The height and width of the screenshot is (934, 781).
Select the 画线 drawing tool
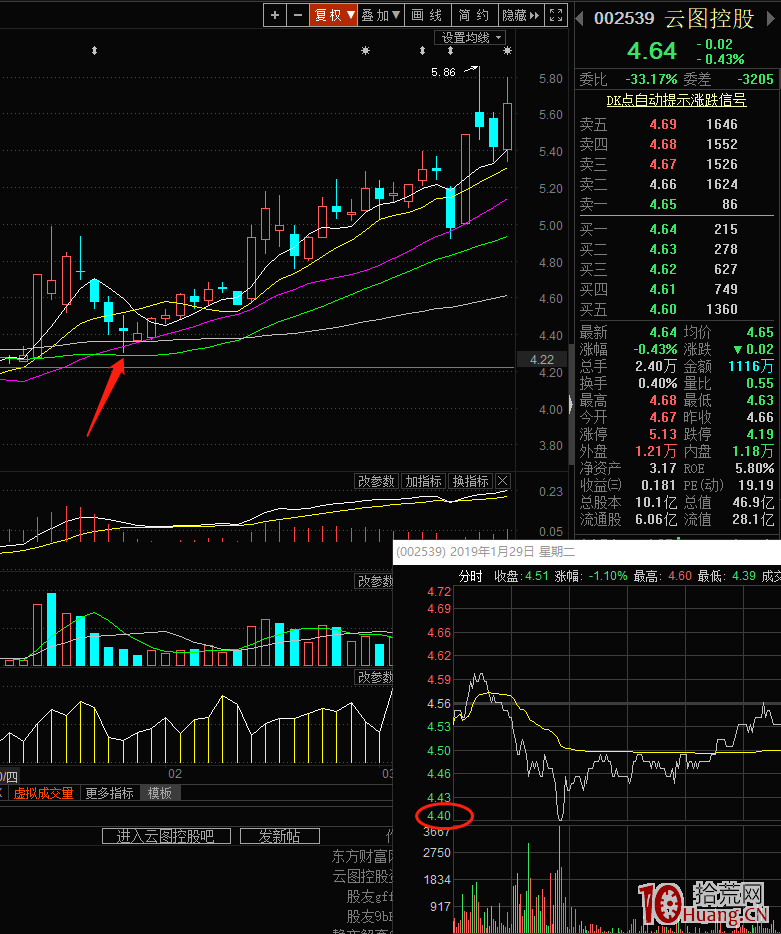(428, 15)
